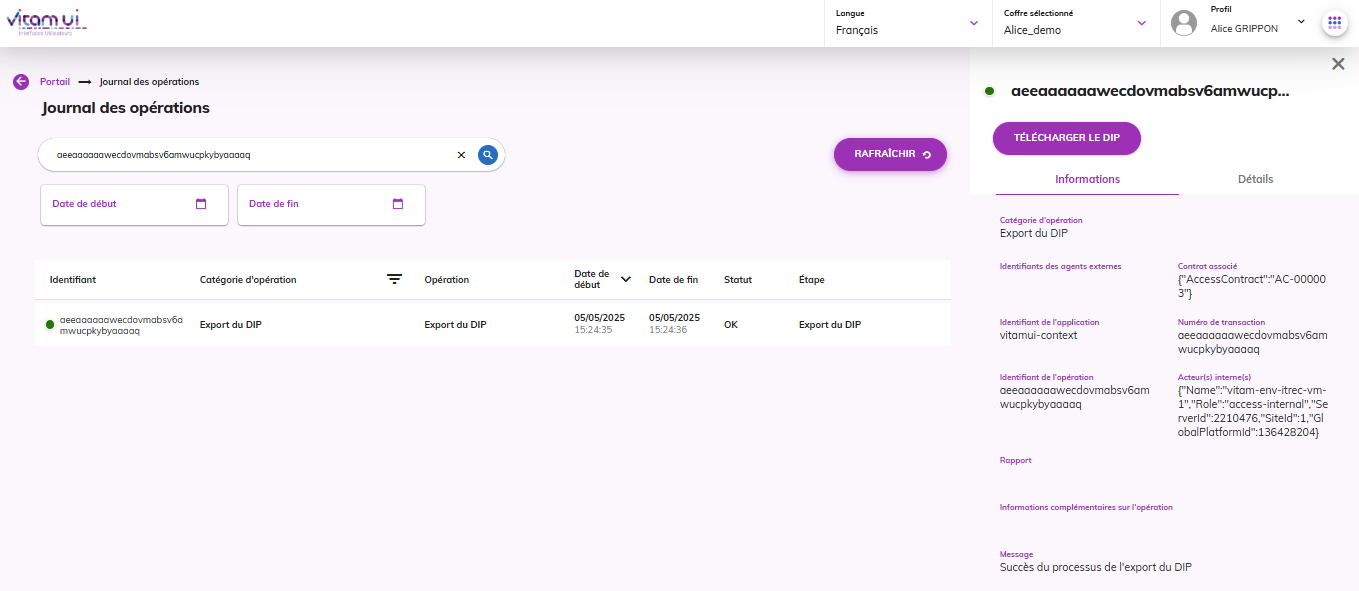The height and width of the screenshot is (591, 1359).
Task: Open the Date de fin calendar icon
Action: coord(398,204)
